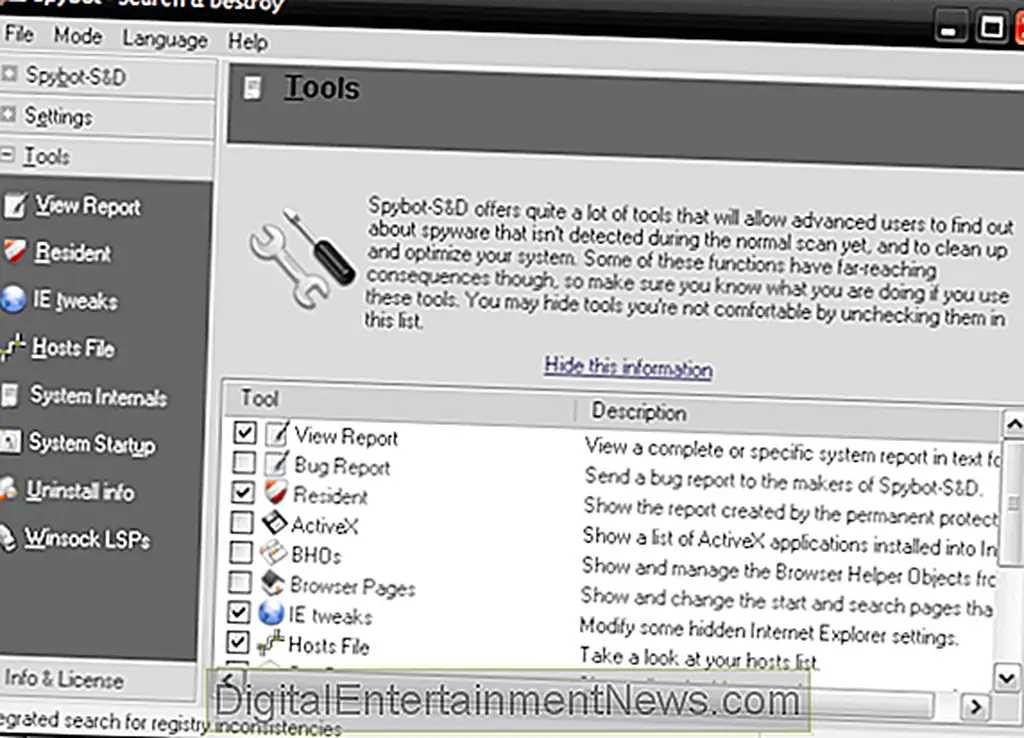The width and height of the screenshot is (1024, 738).
Task: Enable the BHOs checkbox
Action: (242, 553)
